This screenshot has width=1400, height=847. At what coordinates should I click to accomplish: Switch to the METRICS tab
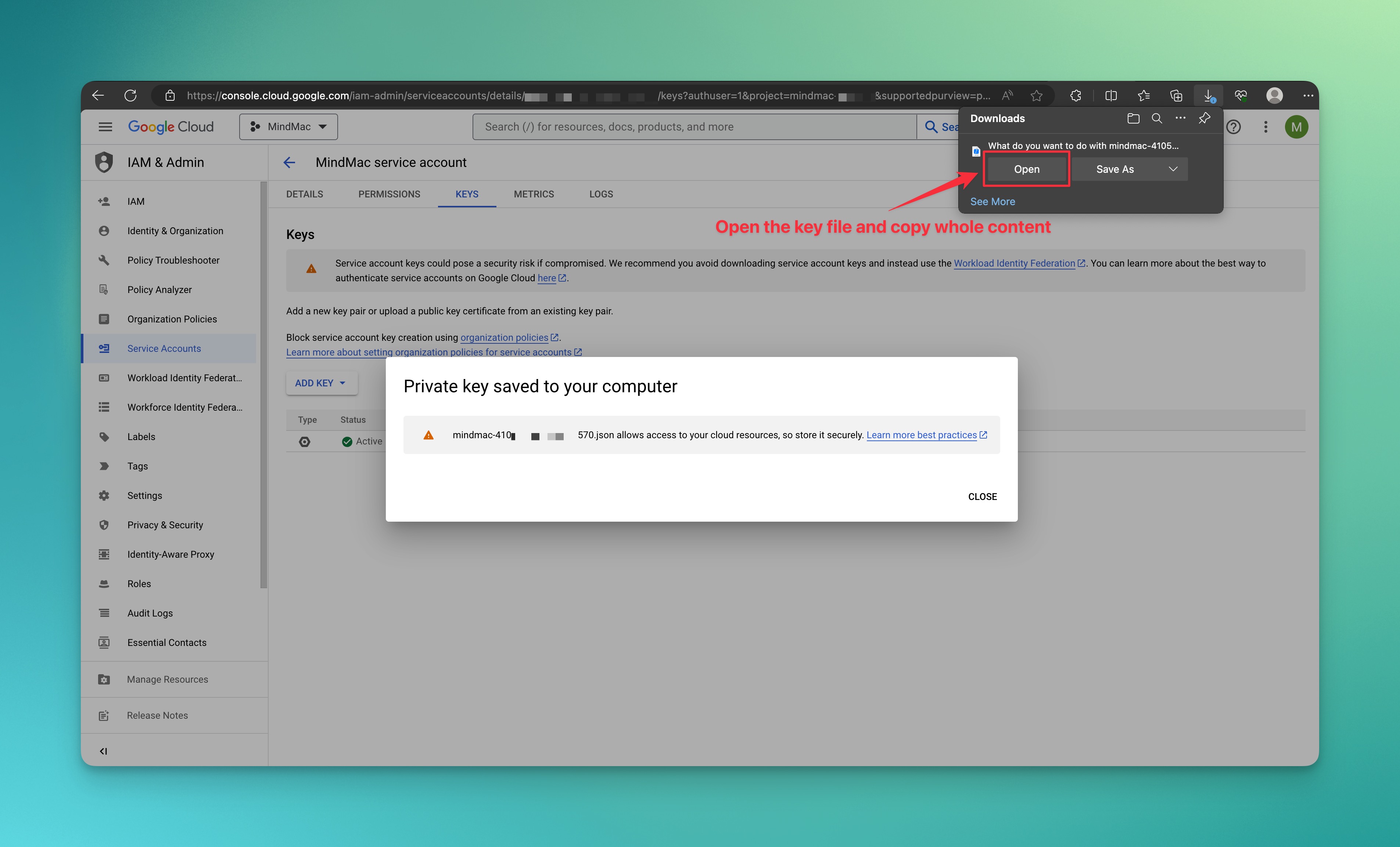click(x=534, y=194)
